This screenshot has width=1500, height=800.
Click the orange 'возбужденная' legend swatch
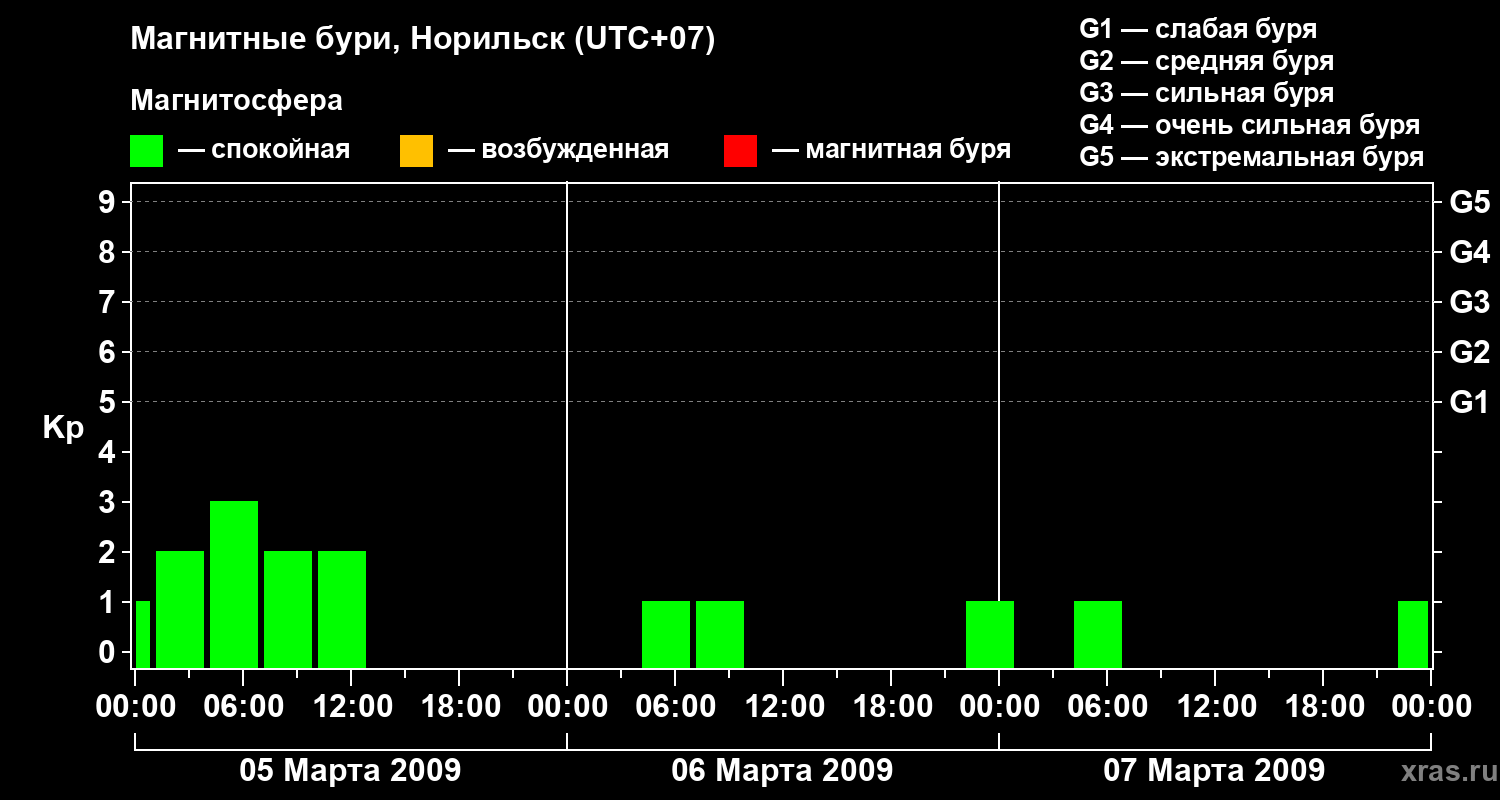pyautogui.click(x=416, y=151)
